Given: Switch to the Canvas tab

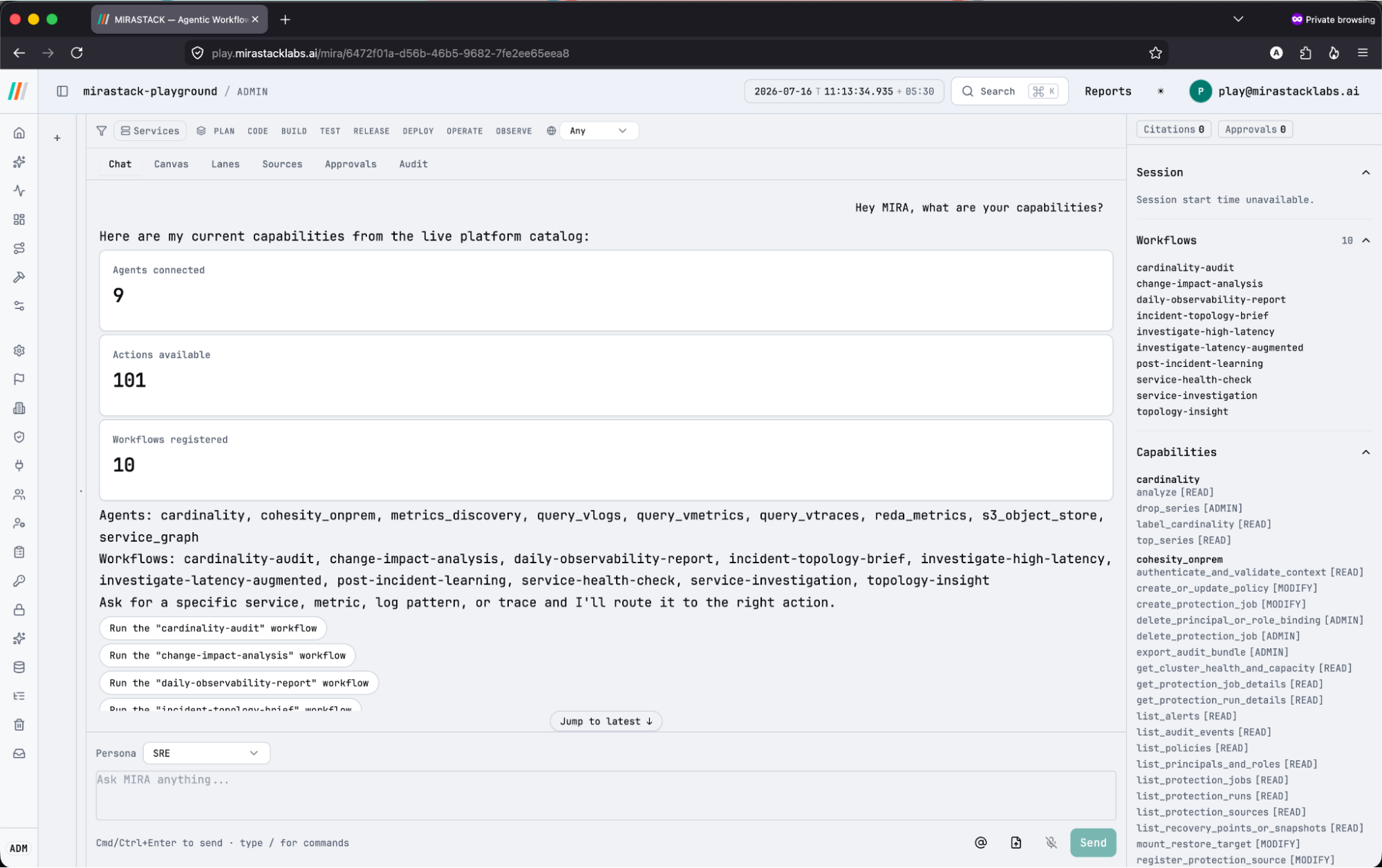Looking at the screenshot, I should click(x=171, y=164).
